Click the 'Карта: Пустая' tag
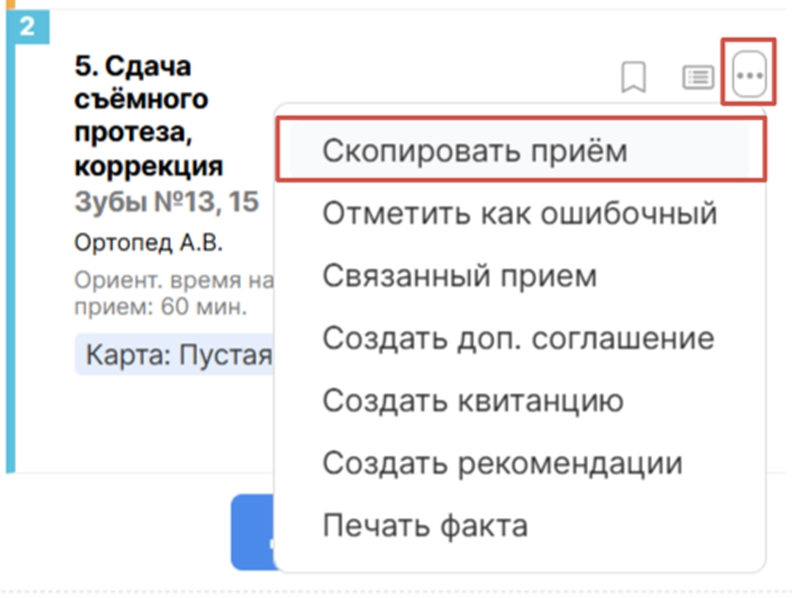Viewport: 792px width, 598px height. pos(175,354)
